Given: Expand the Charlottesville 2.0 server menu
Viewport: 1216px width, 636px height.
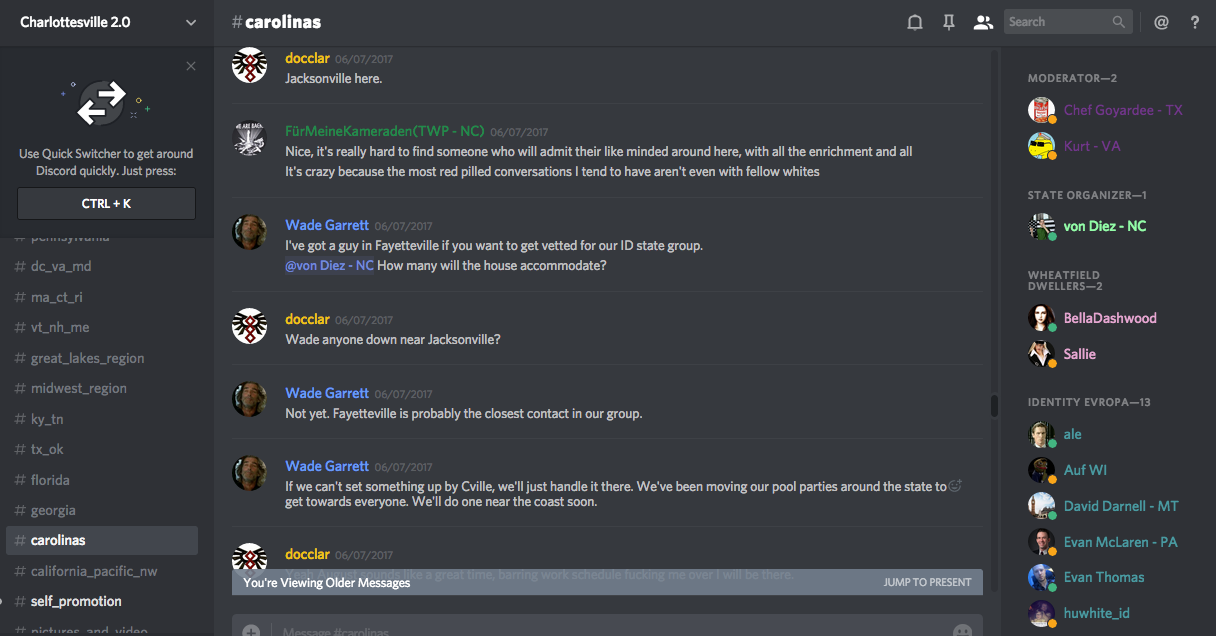Looking at the screenshot, I should [191, 22].
